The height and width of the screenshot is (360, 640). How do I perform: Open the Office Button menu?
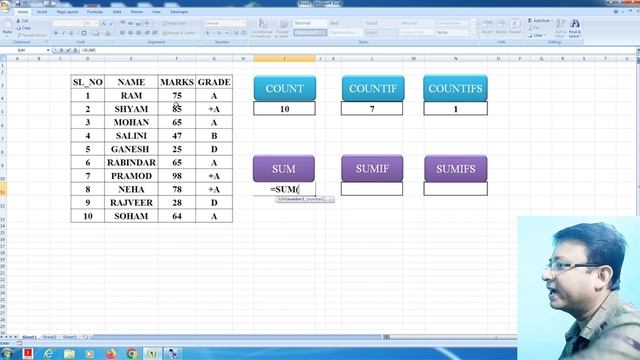(x=5, y=7)
